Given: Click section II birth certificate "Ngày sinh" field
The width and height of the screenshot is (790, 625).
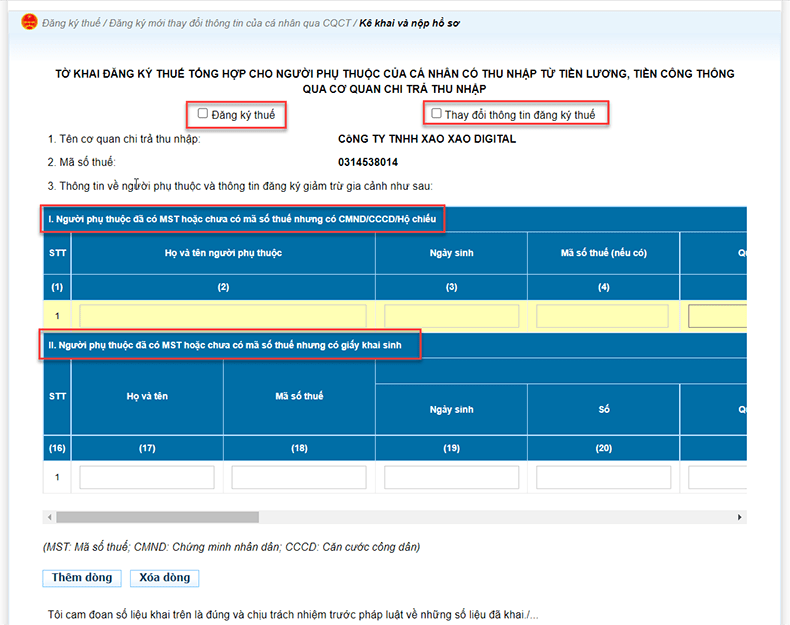Looking at the screenshot, I should [x=451, y=478].
